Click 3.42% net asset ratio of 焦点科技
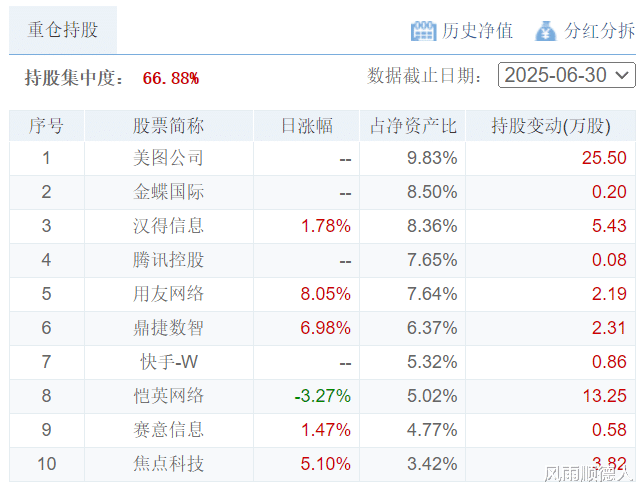Viewport: 643px width, 495px height. click(x=432, y=464)
